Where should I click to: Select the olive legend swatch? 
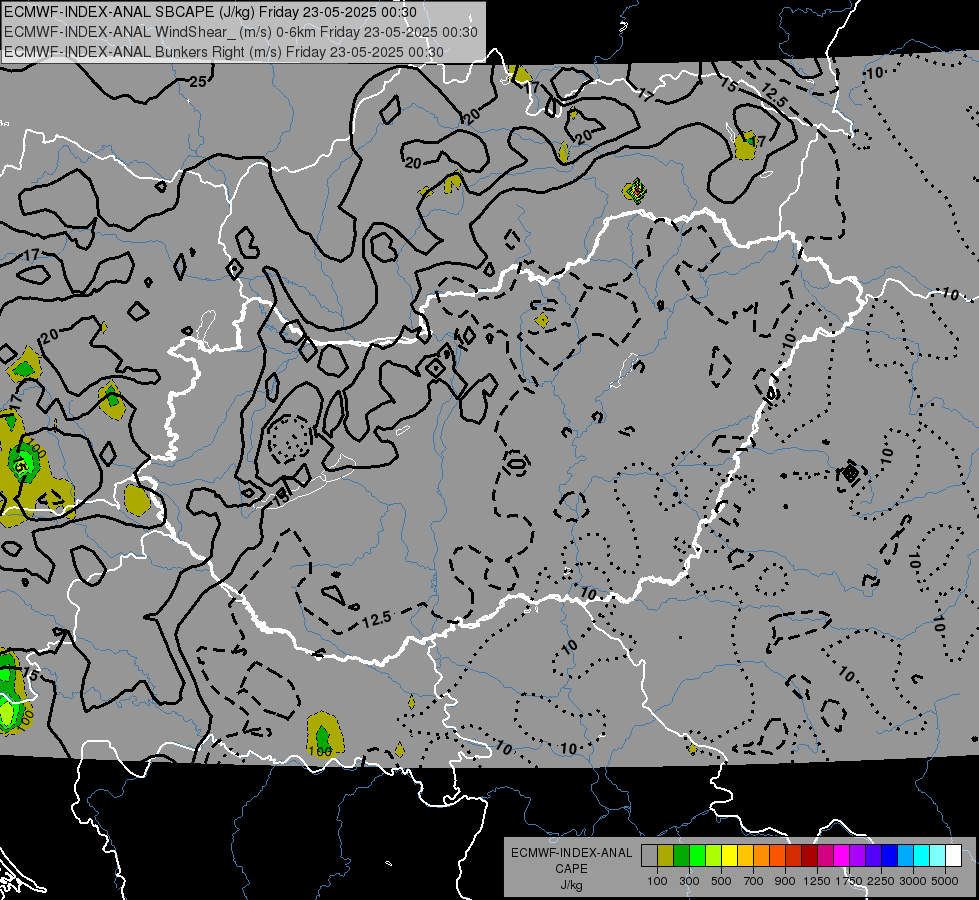click(666, 856)
